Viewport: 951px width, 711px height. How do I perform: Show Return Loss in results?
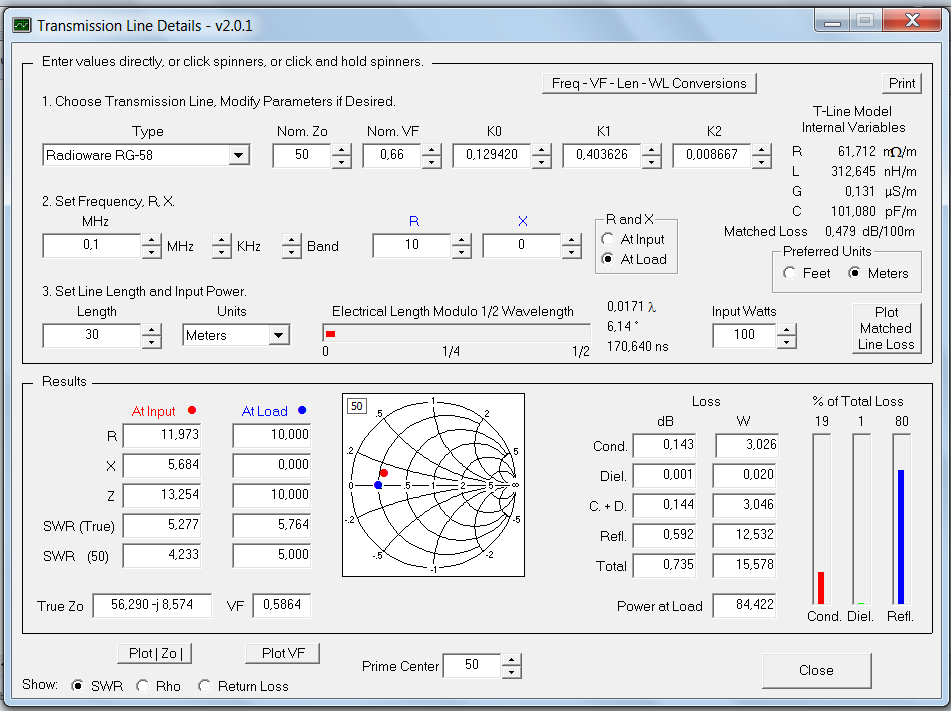click(x=243, y=686)
